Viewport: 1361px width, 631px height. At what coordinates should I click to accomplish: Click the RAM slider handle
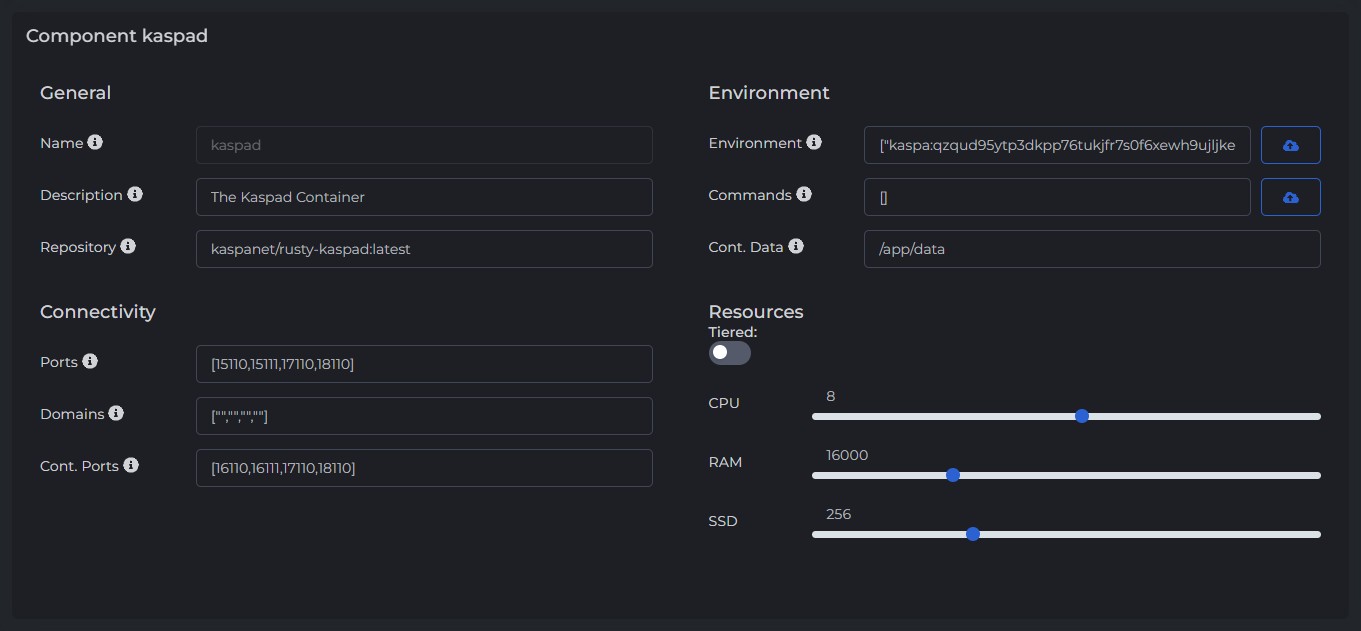953,475
